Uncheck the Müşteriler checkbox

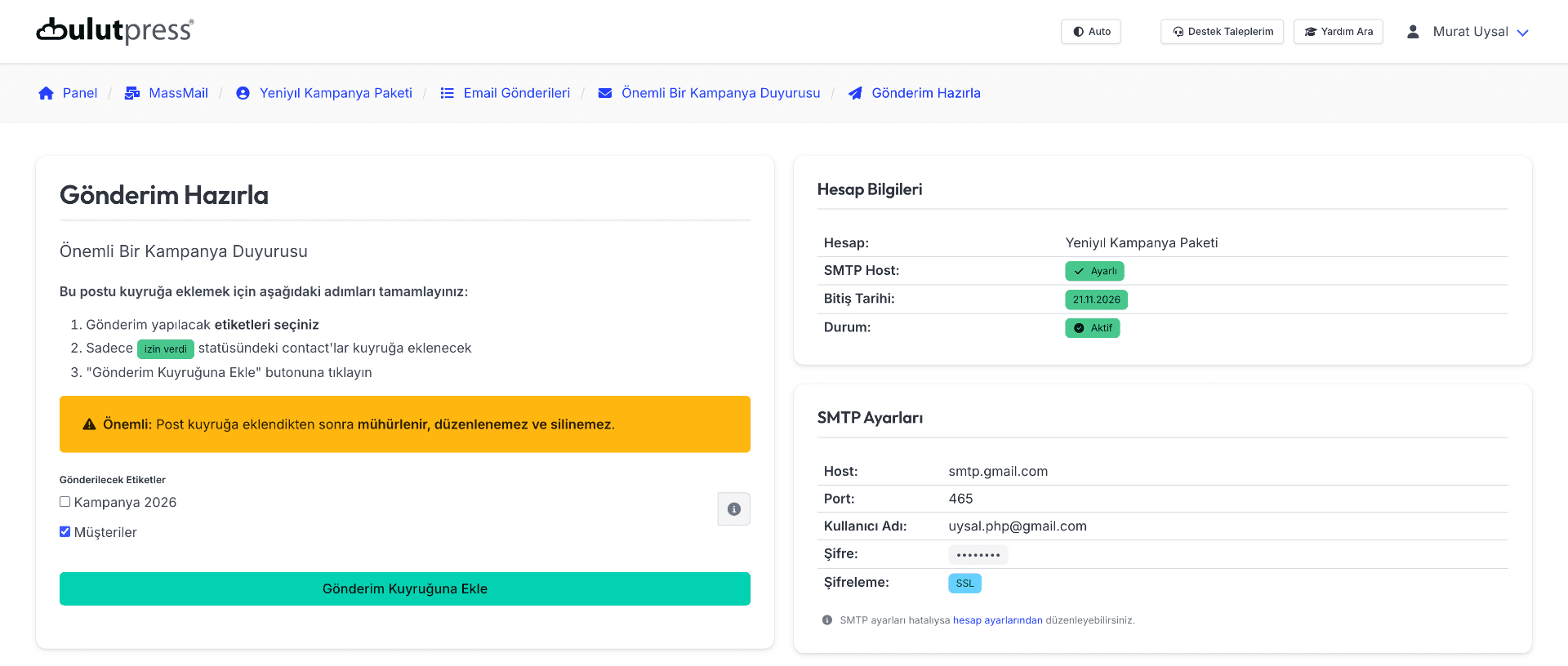[x=65, y=532]
